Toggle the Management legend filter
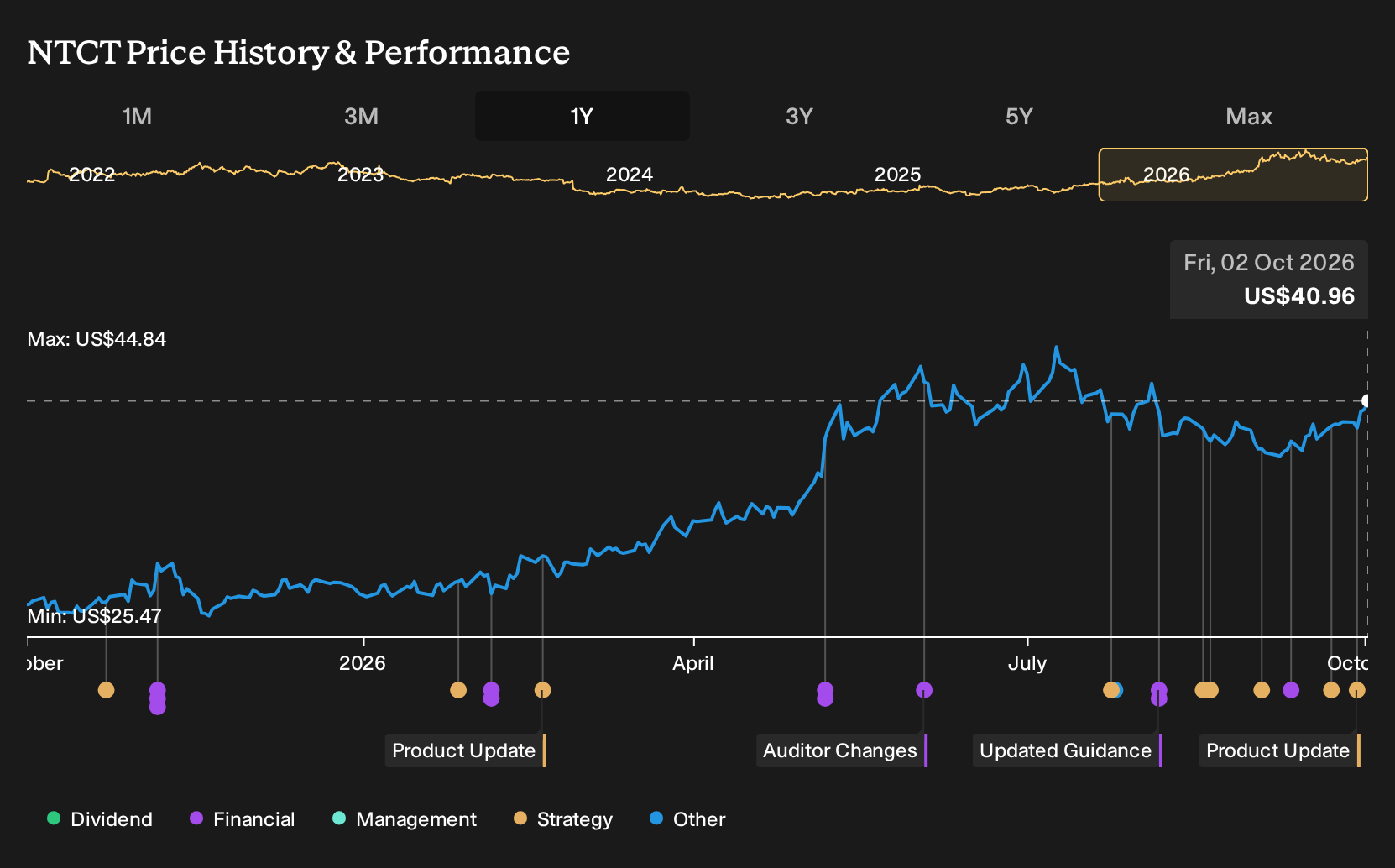The width and height of the screenshot is (1395, 868). (405, 819)
